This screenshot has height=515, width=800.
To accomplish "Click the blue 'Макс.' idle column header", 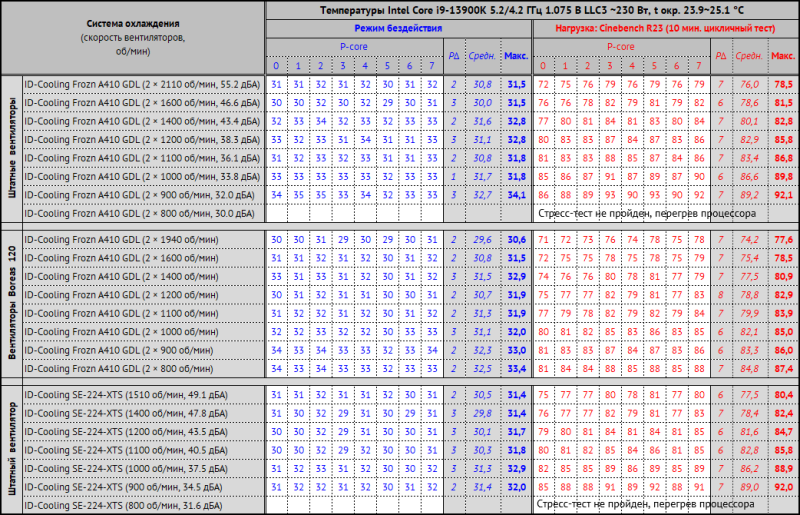I will pos(516,56).
